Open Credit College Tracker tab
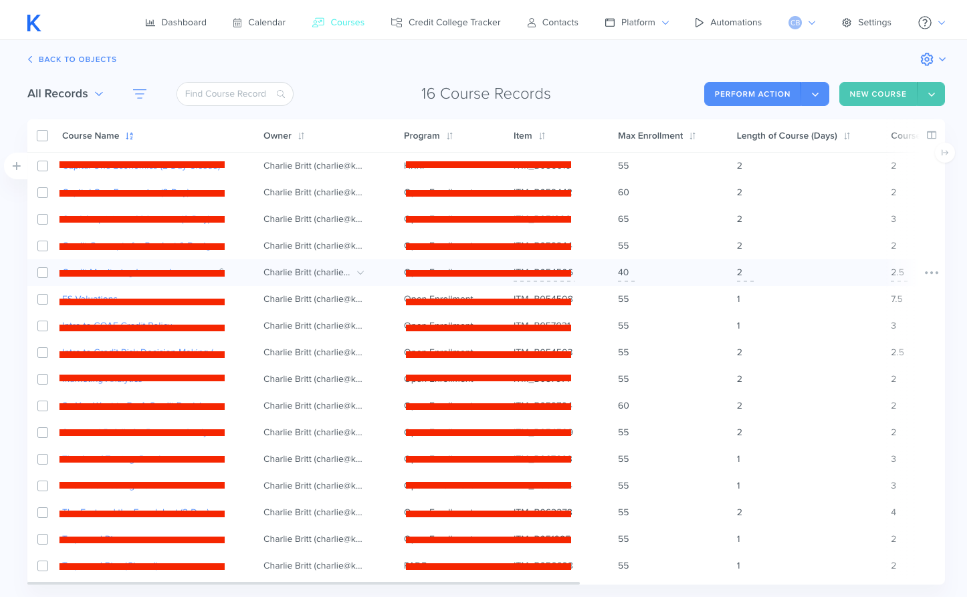The height and width of the screenshot is (597, 967). click(445, 23)
